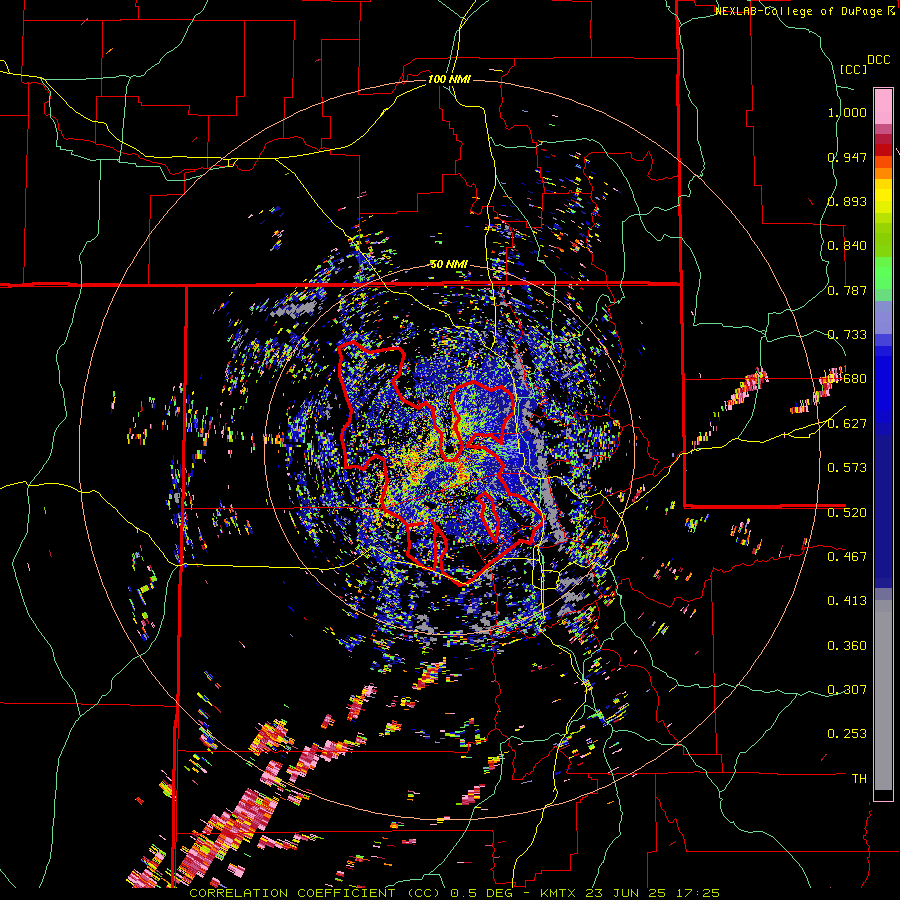Pick the light pink segment of the color bar

coord(883,106)
